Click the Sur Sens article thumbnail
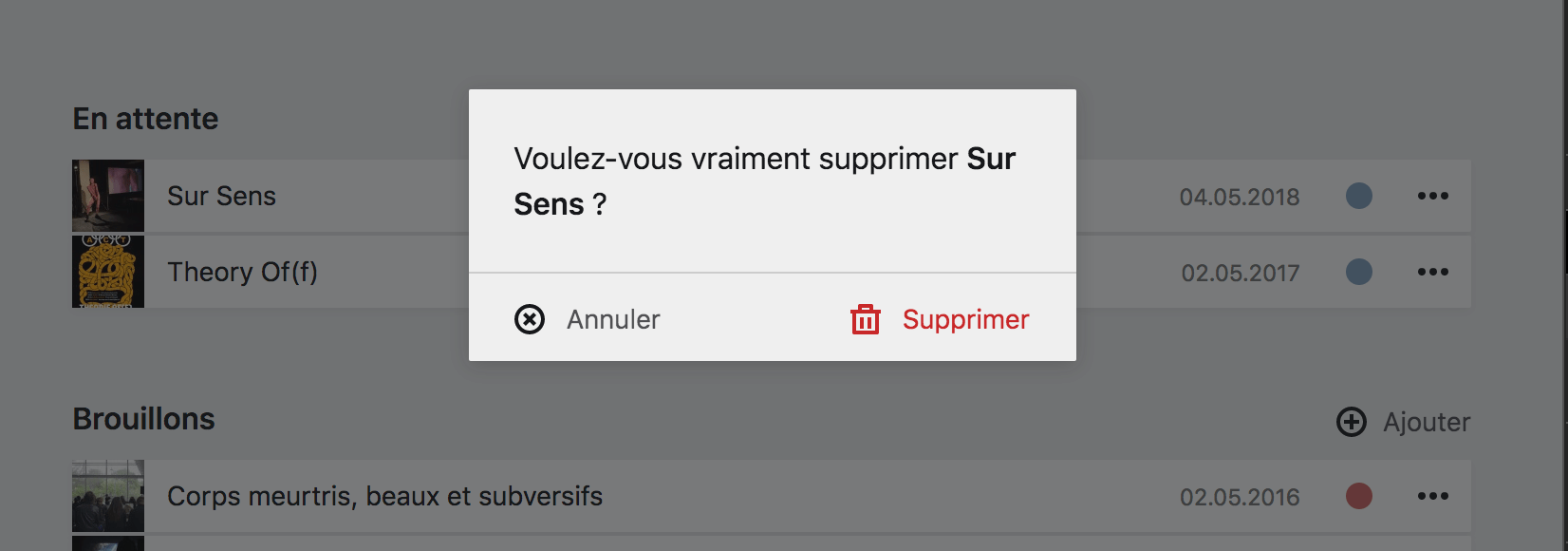The height and width of the screenshot is (551, 1568). [x=106, y=196]
